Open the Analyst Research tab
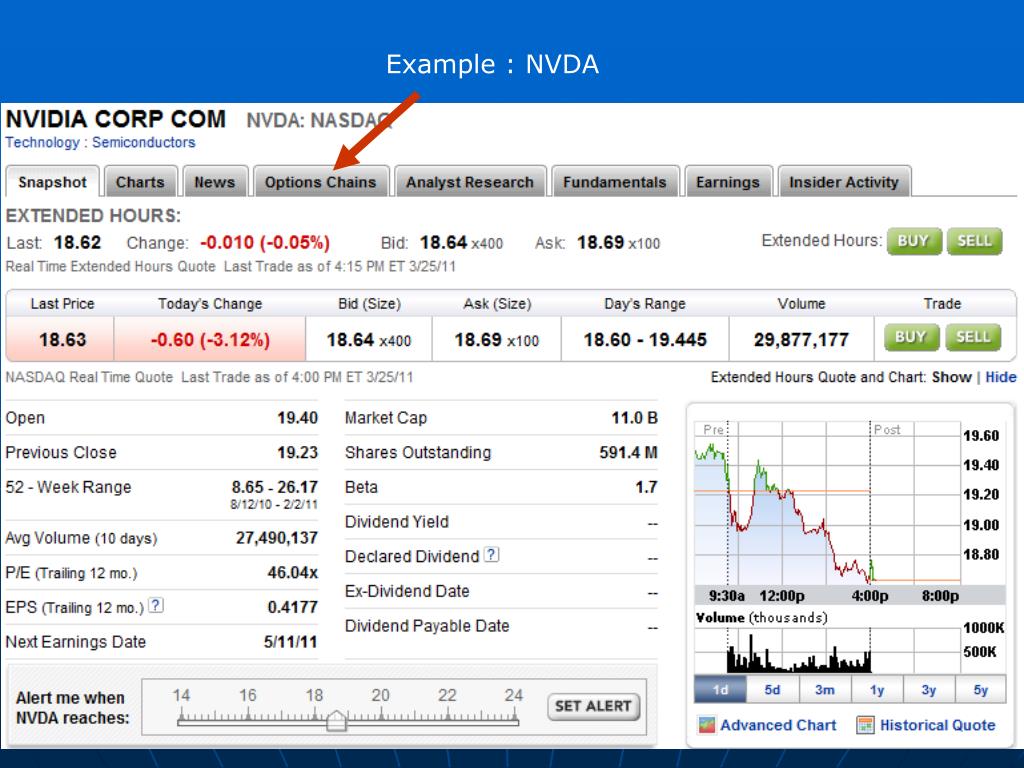 click(x=470, y=182)
